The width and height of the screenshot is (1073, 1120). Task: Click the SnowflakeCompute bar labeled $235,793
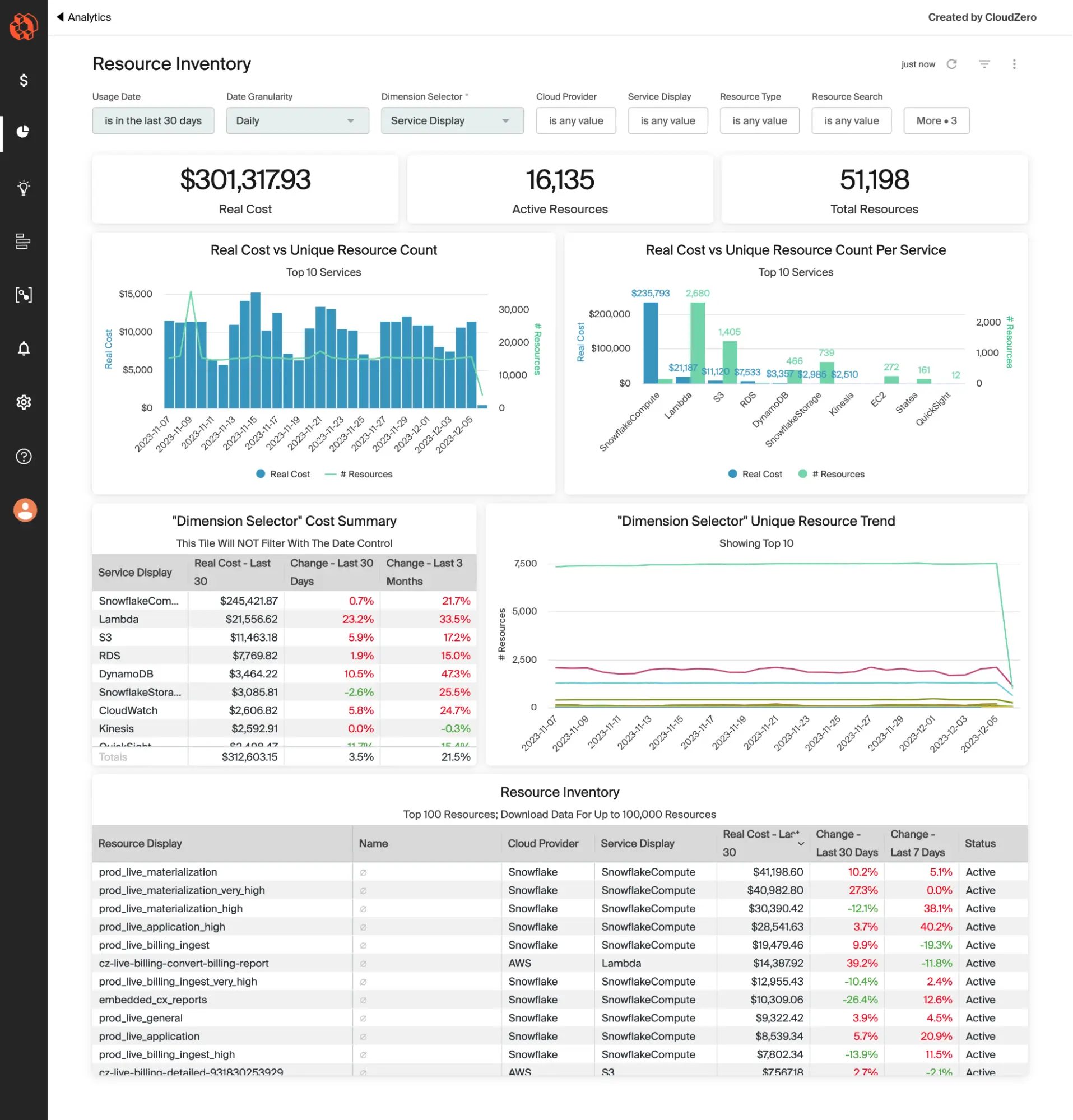click(x=650, y=343)
